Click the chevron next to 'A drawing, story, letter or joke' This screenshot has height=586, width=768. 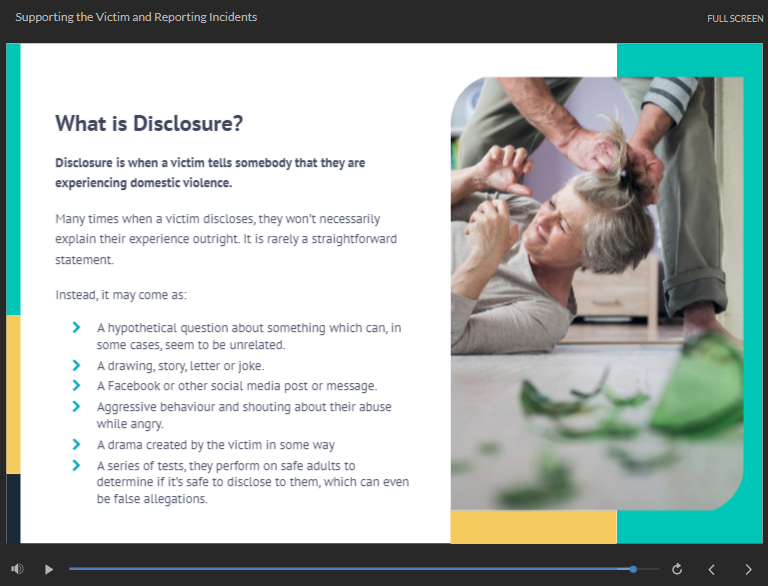(x=76, y=366)
